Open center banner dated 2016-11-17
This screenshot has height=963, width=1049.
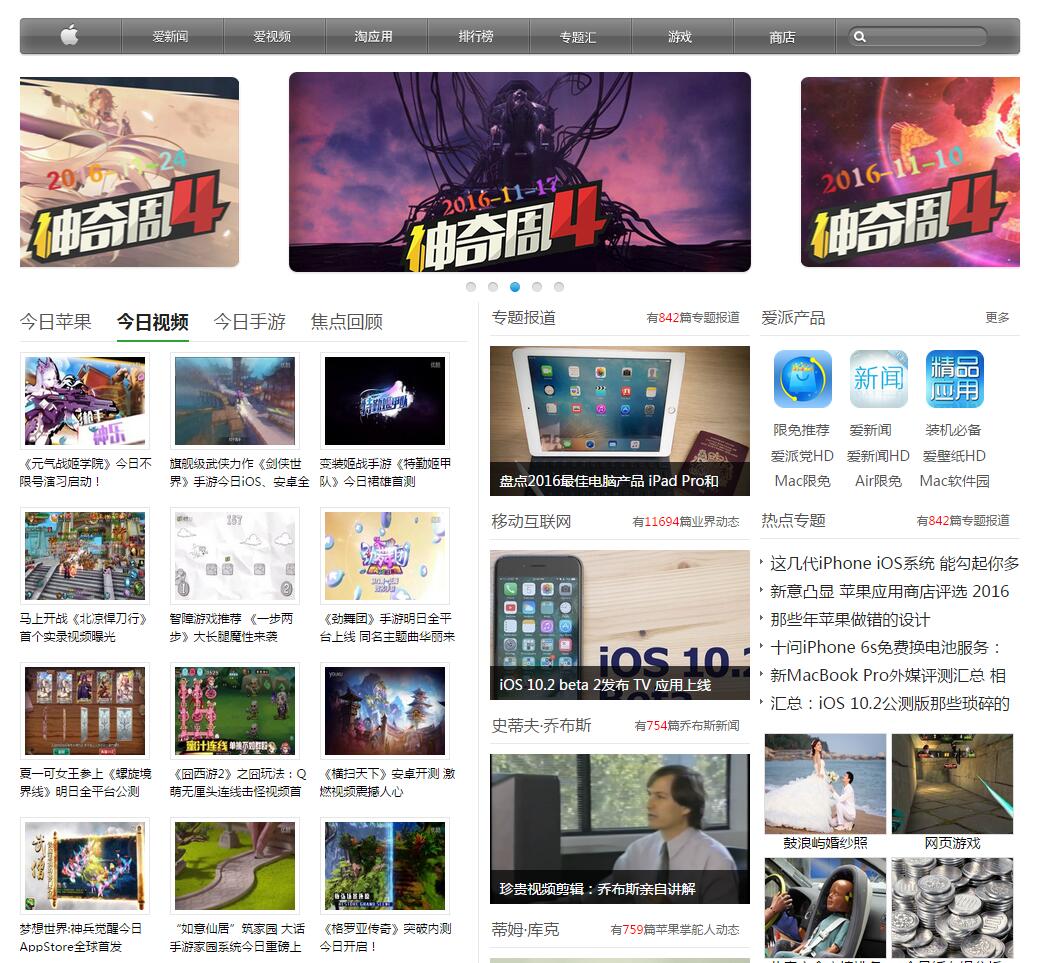click(x=520, y=172)
